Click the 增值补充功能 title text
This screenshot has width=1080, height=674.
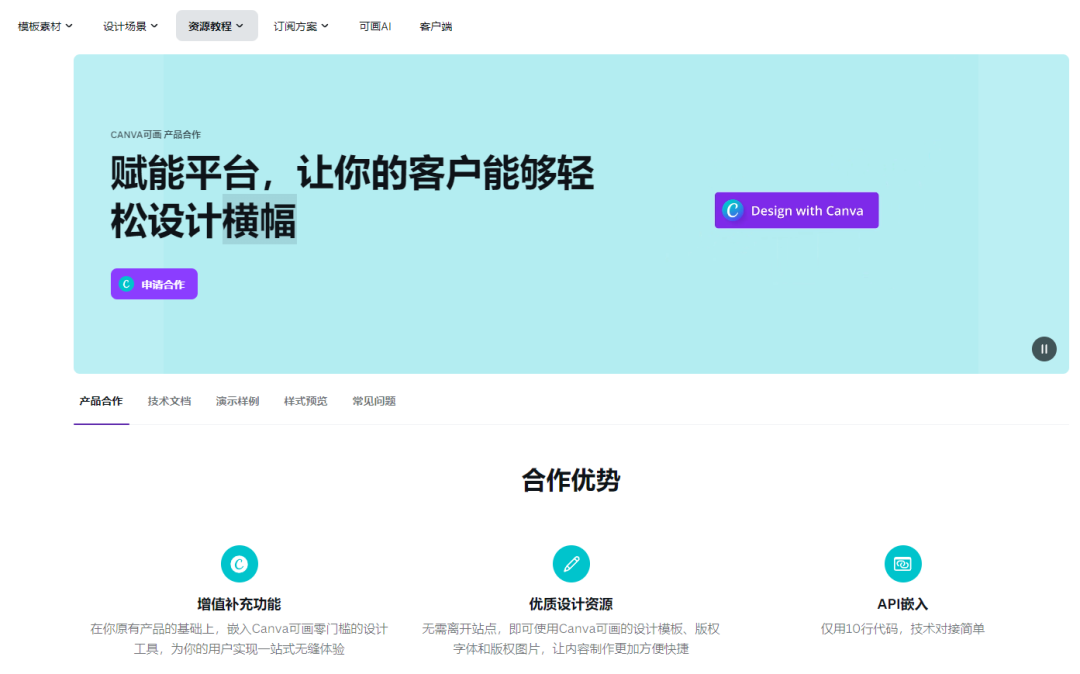pyautogui.click(x=239, y=604)
